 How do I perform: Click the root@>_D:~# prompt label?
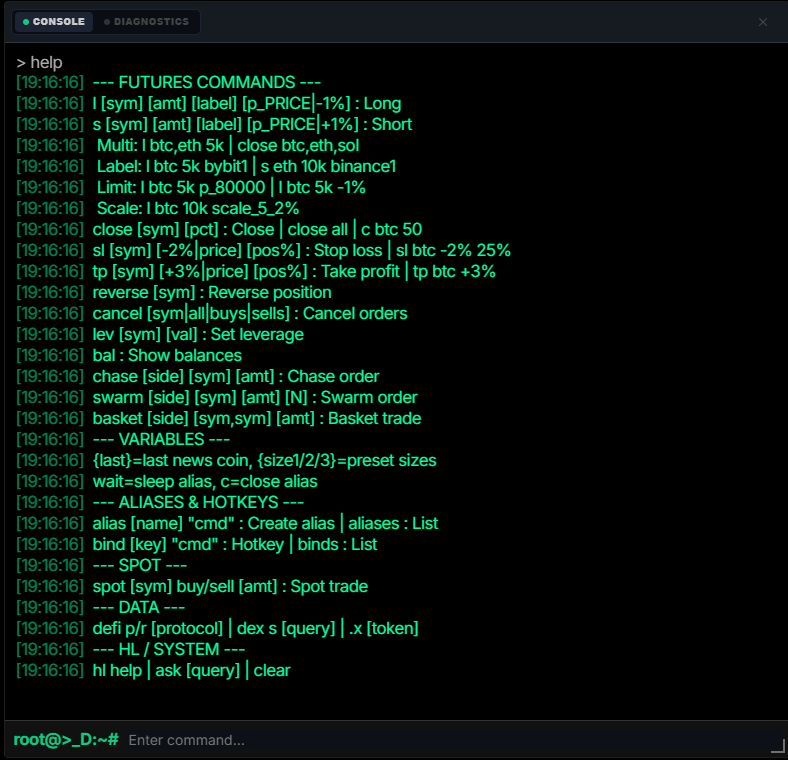[66, 740]
